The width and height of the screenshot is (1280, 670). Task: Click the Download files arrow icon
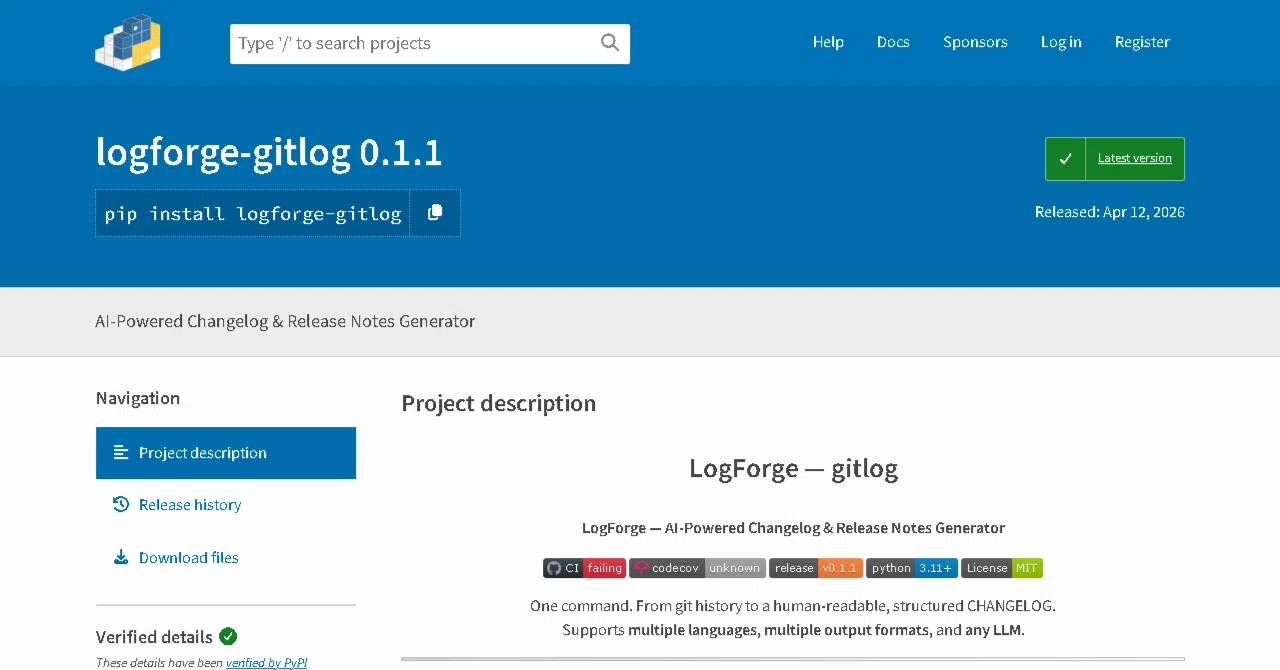[x=121, y=558]
